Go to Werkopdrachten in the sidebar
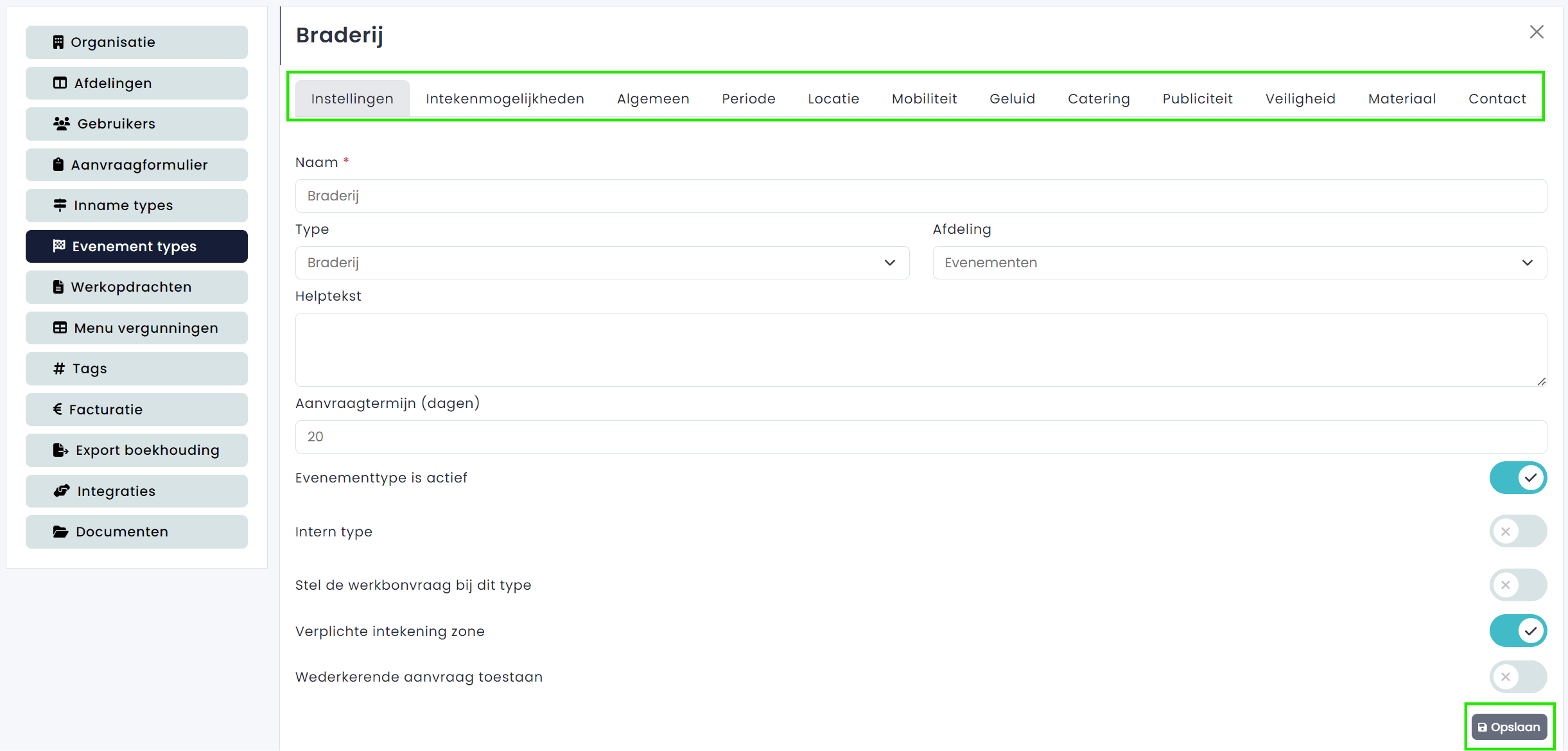The height and width of the screenshot is (751, 1568). pos(136,287)
